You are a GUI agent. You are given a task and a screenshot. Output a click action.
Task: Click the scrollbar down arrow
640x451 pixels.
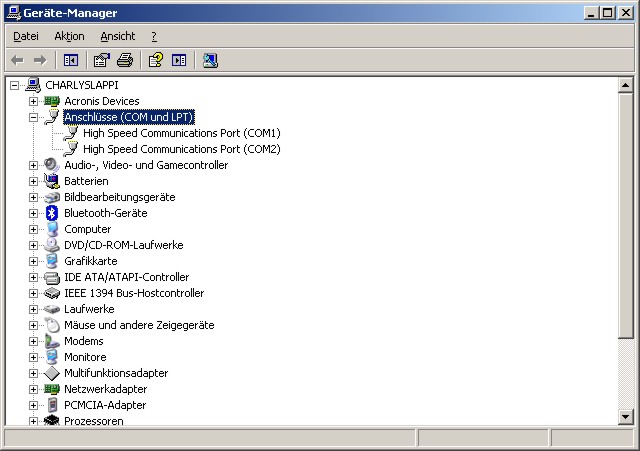tap(625, 417)
